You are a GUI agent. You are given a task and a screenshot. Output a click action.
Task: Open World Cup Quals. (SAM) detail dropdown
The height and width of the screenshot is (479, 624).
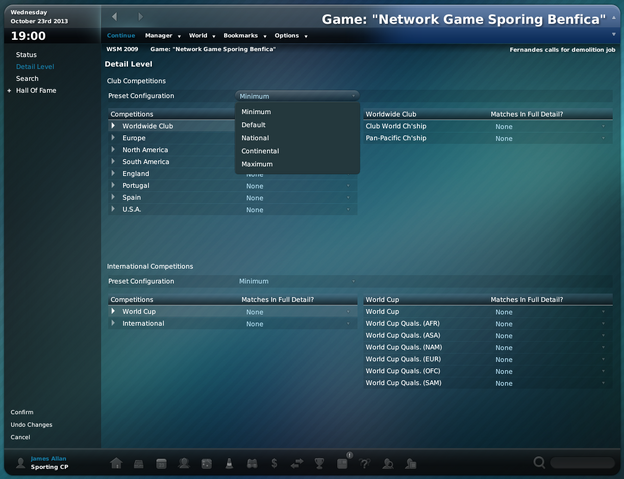[550, 383]
